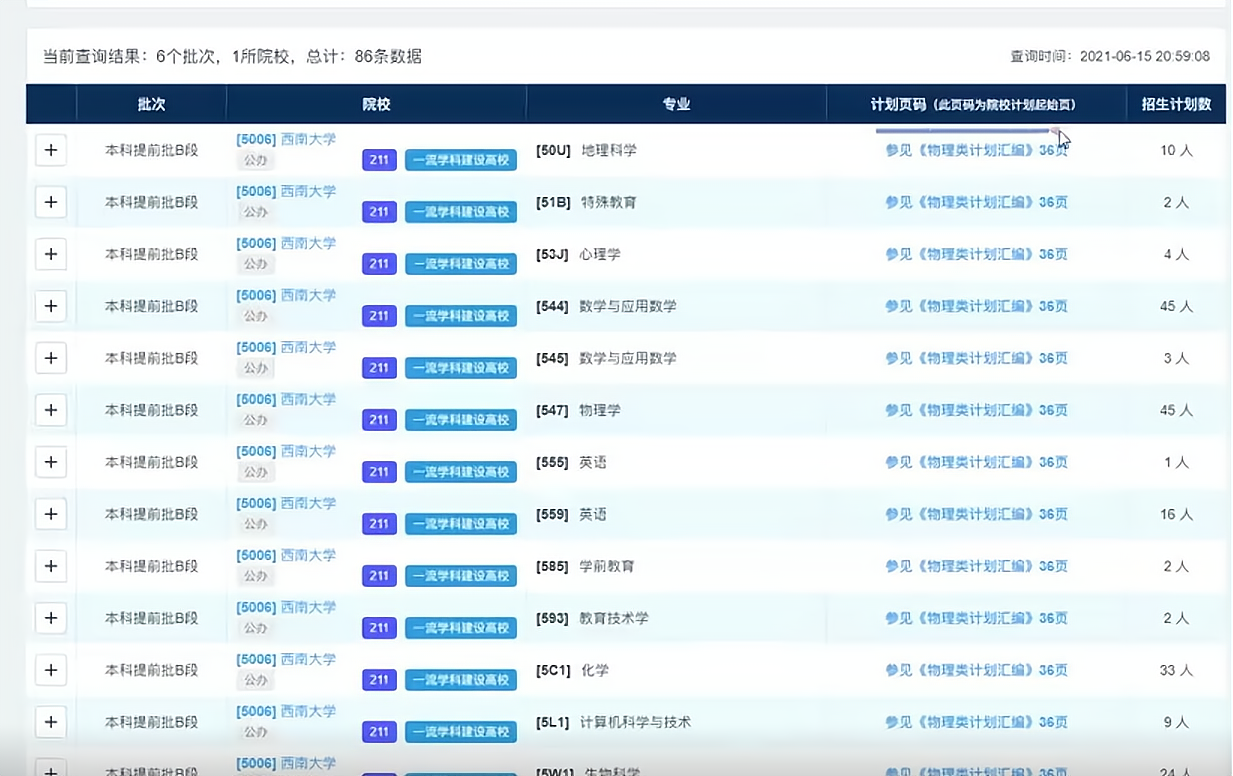This screenshot has width=1233, height=776.
Task: Click the 计划页码 column header
Action: click(x=974, y=104)
